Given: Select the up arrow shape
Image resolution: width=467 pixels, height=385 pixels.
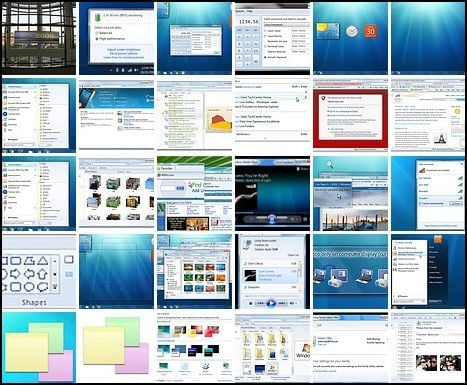Looking at the screenshot, I should tap(42, 274).
